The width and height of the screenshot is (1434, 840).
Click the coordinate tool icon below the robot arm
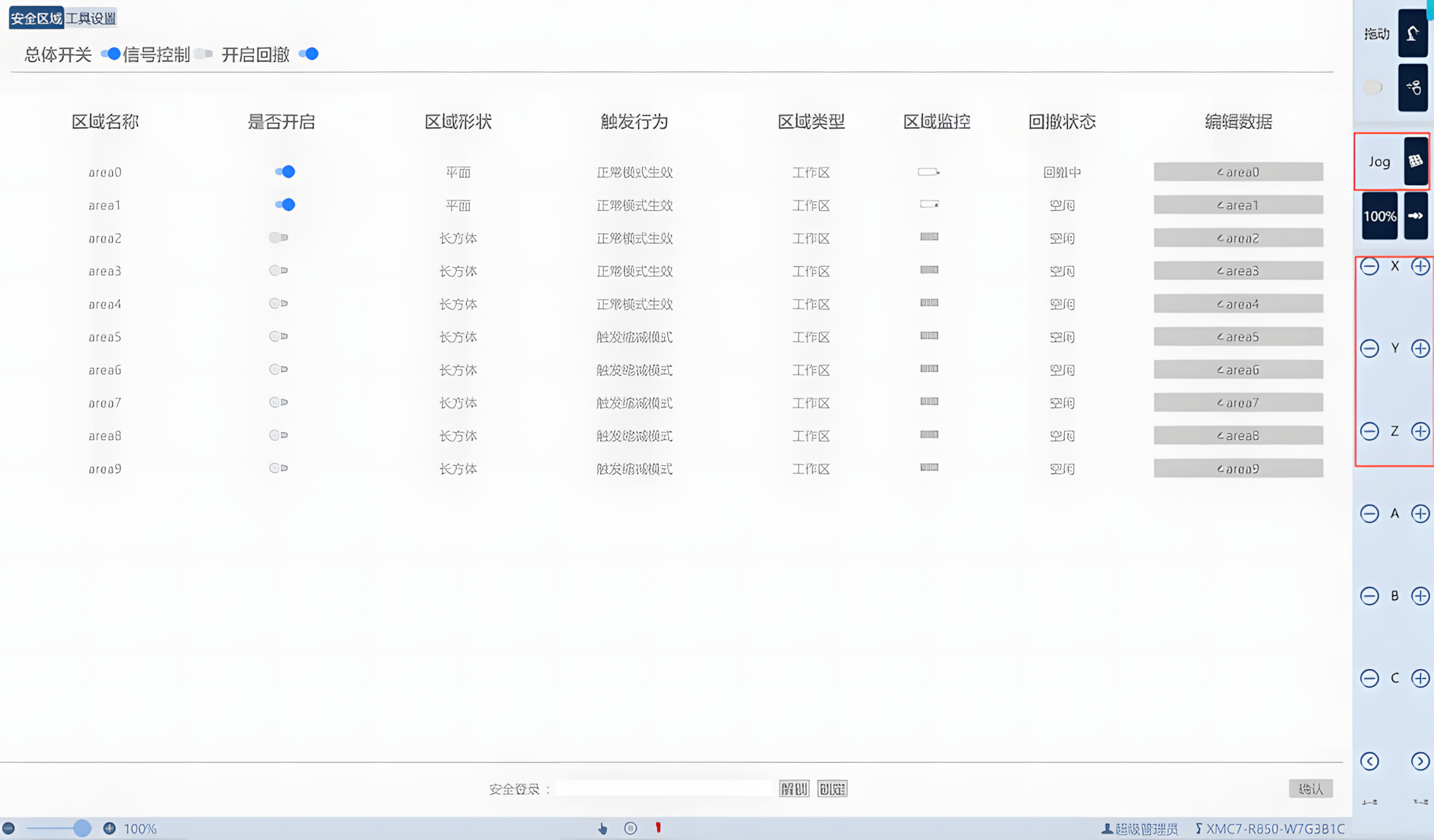pyautogui.click(x=1413, y=87)
